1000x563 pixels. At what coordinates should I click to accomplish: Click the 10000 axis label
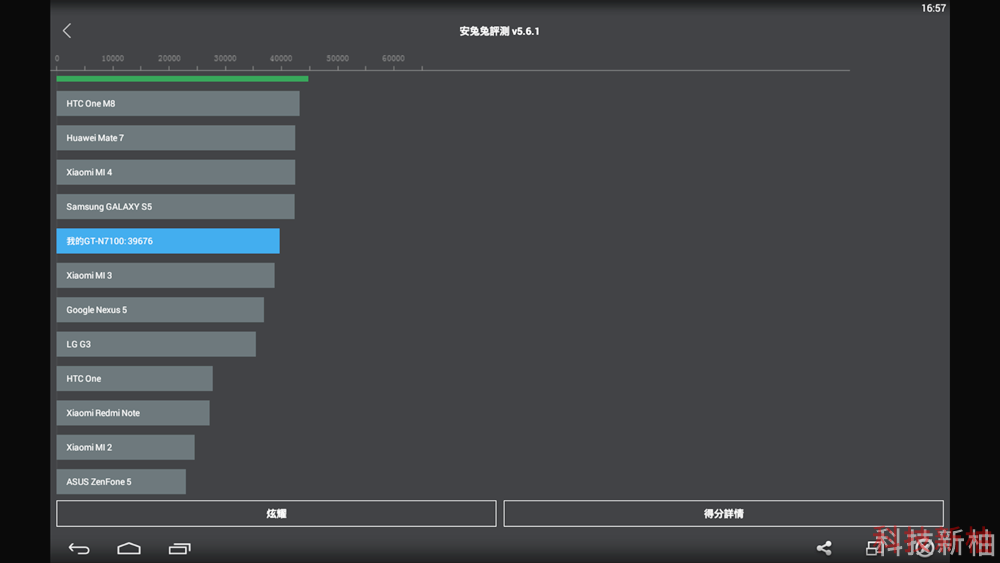(x=112, y=58)
